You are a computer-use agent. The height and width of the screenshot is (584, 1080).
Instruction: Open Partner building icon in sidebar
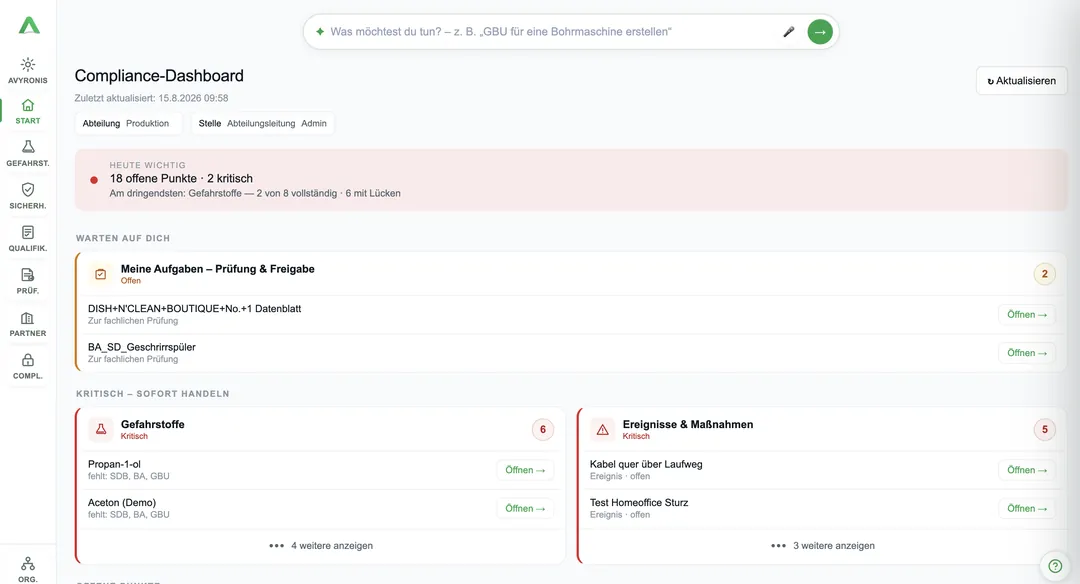pos(28,318)
